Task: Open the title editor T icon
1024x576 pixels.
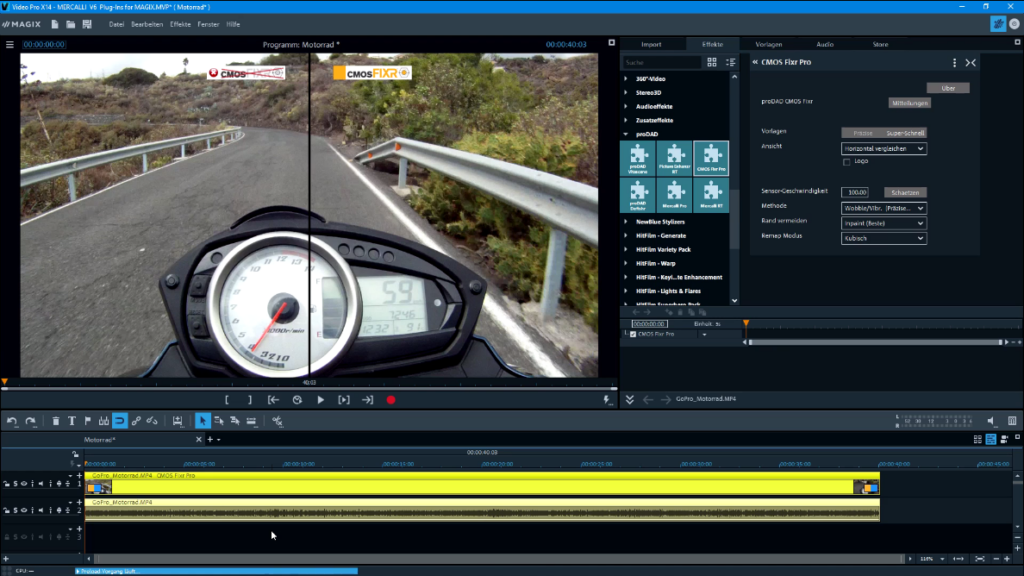Action: pos(72,421)
